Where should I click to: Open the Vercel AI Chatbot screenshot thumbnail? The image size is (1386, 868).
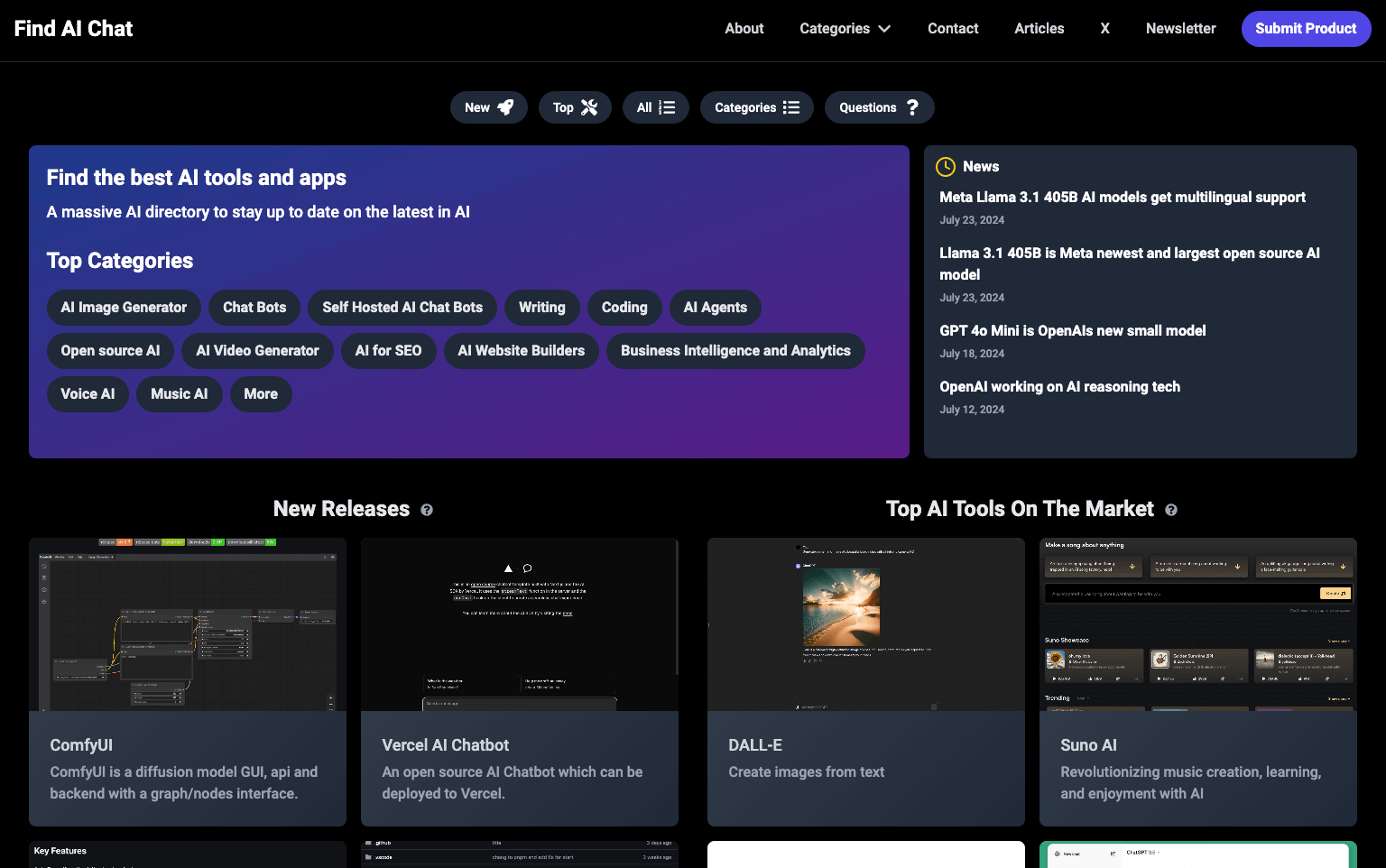(x=520, y=624)
